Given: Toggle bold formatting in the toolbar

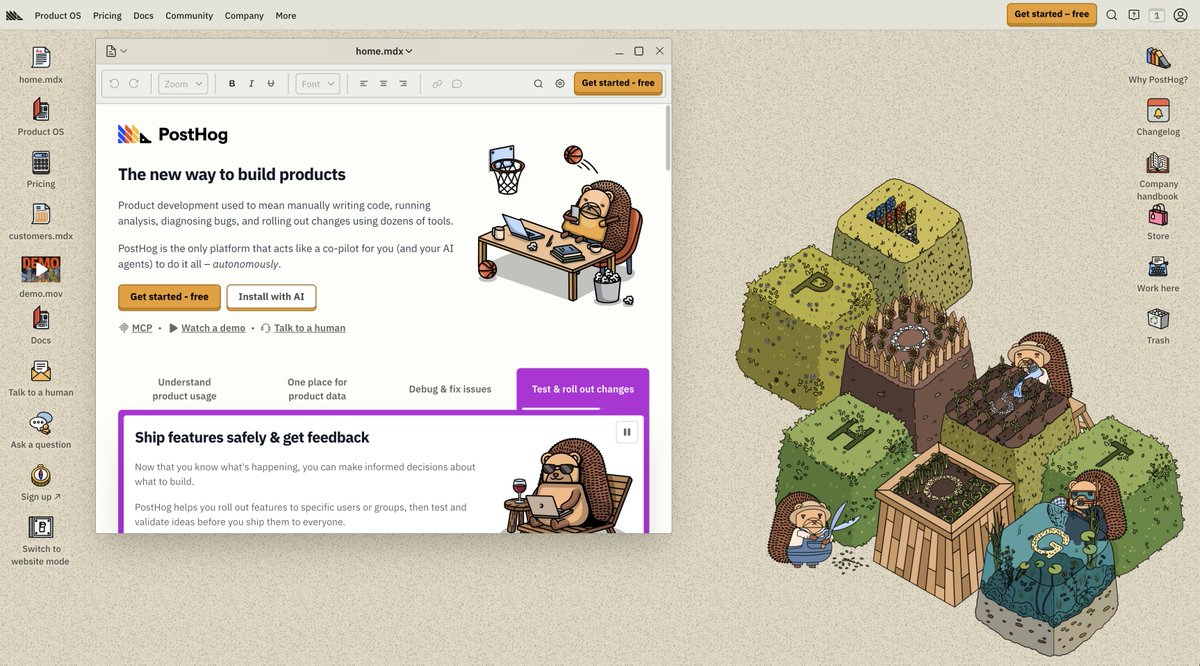Looking at the screenshot, I should (232, 84).
